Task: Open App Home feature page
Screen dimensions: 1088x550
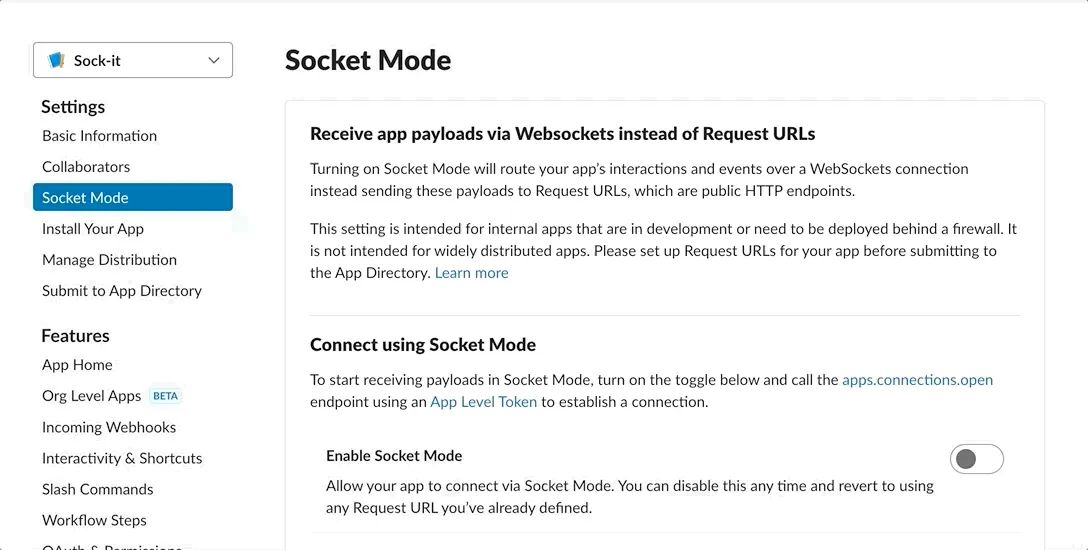Action: [x=77, y=365]
